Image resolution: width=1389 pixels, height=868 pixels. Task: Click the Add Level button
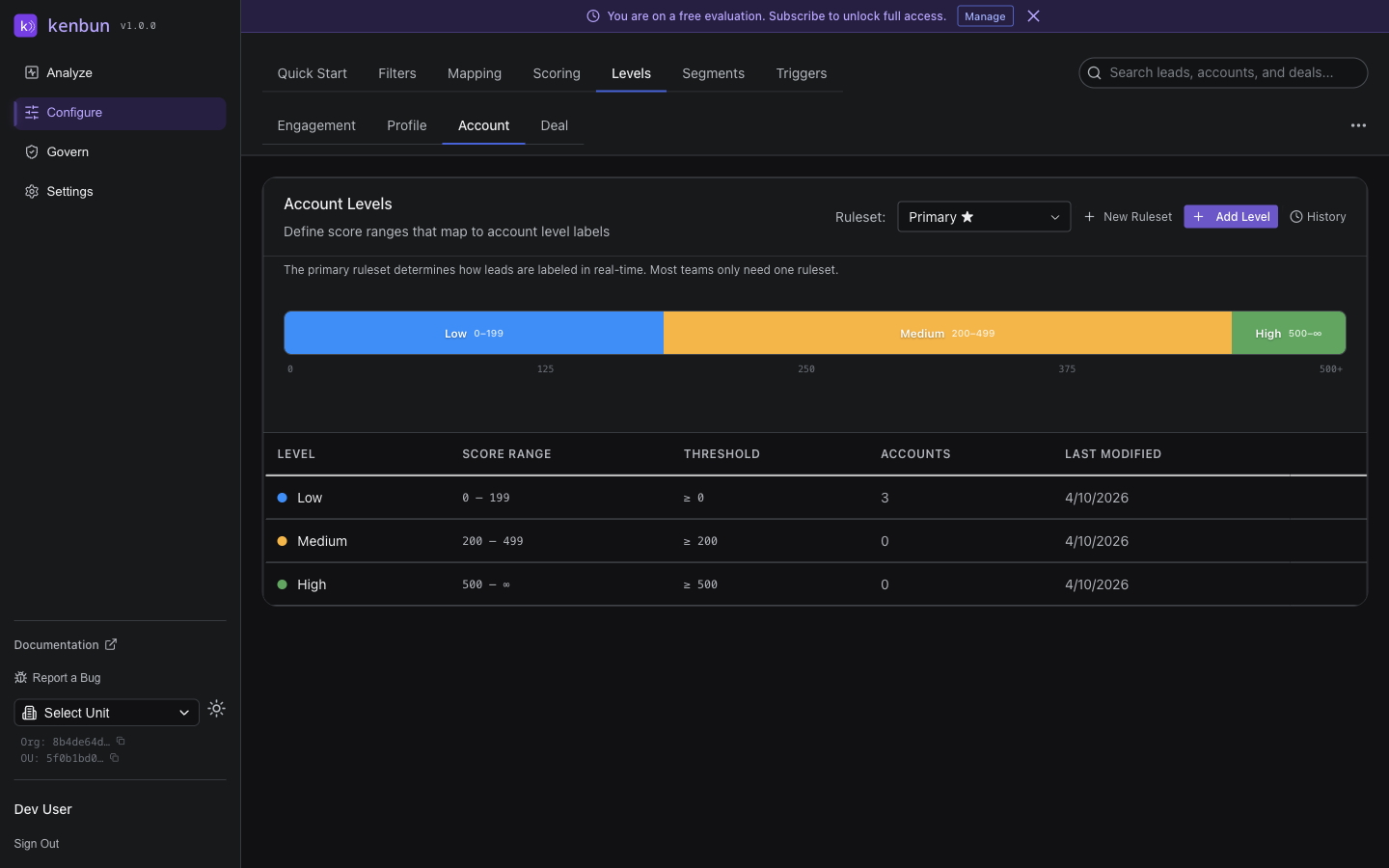point(1231,217)
